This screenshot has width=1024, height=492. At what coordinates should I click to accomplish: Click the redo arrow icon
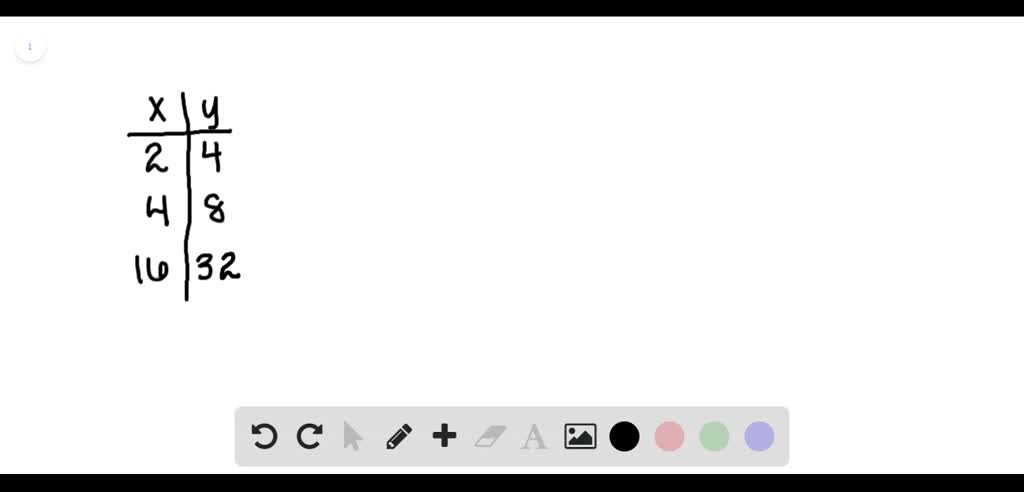click(x=309, y=436)
